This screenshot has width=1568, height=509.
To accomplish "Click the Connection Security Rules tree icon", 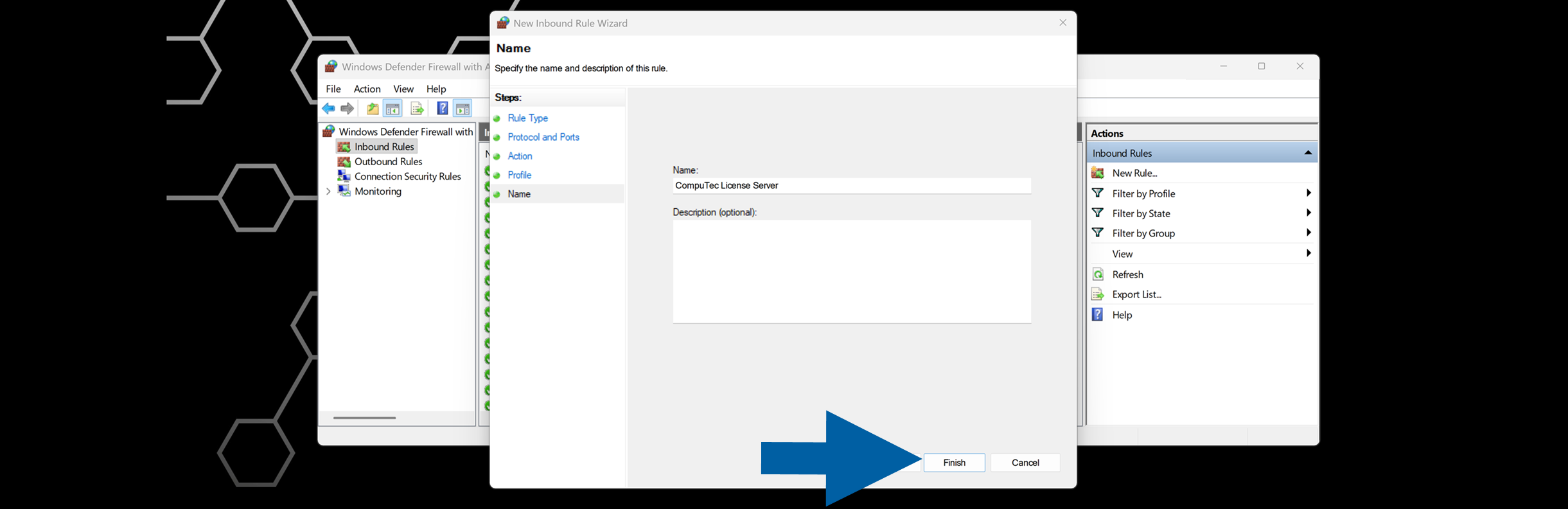I will [344, 176].
